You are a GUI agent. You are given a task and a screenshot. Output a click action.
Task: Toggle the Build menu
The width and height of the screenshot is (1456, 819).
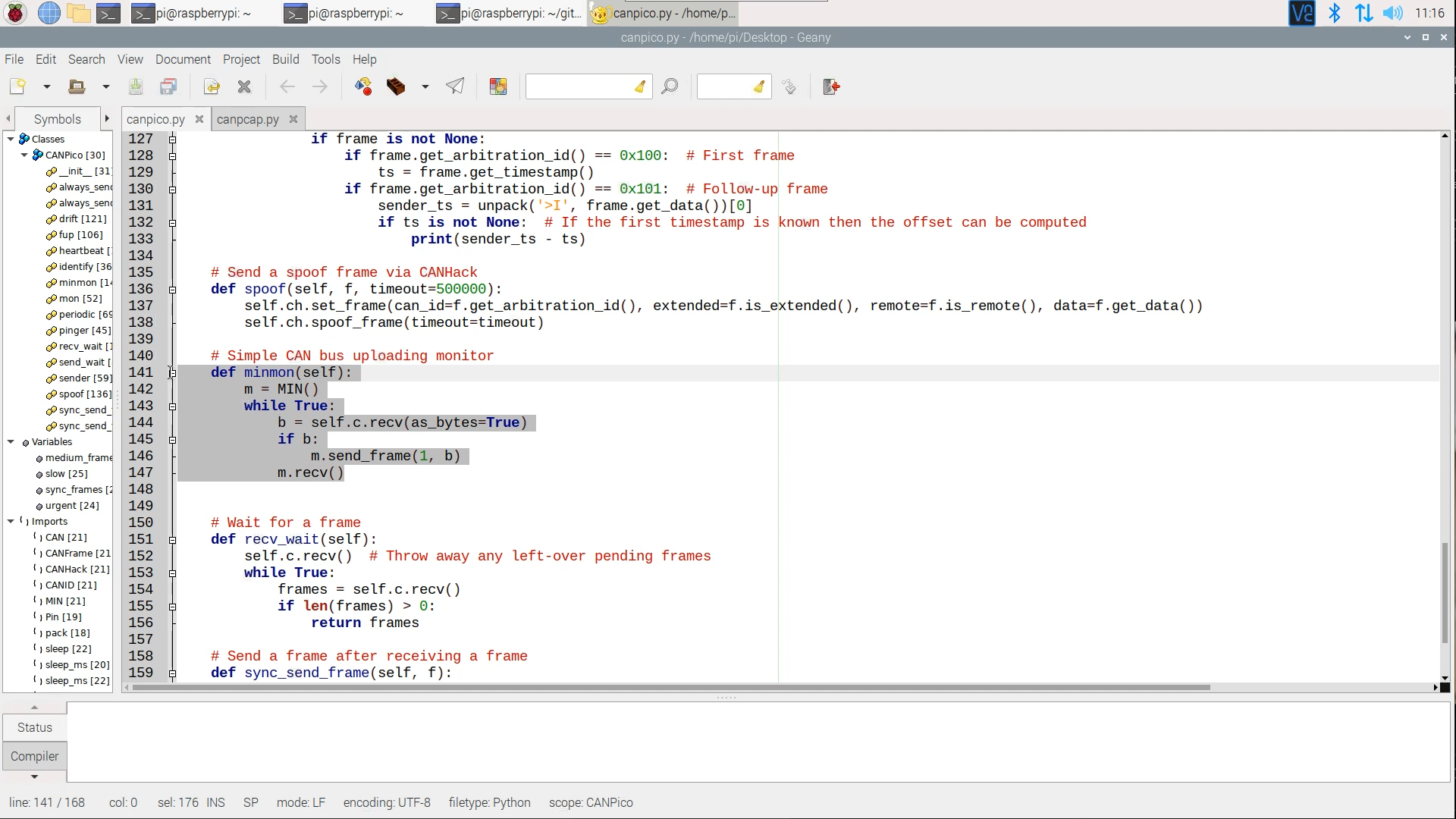point(286,59)
